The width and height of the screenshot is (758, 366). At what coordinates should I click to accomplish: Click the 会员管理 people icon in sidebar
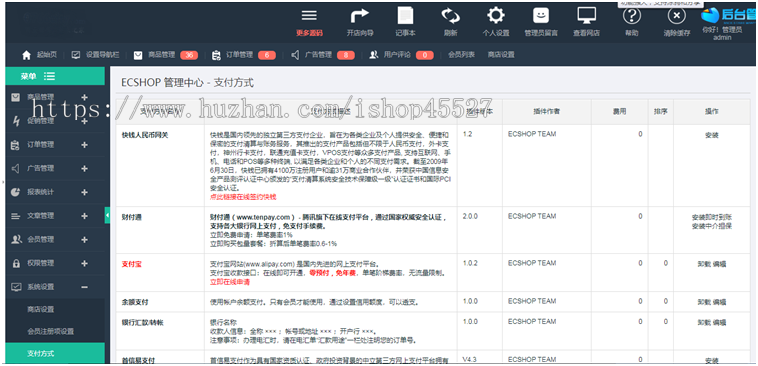pos(16,239)
